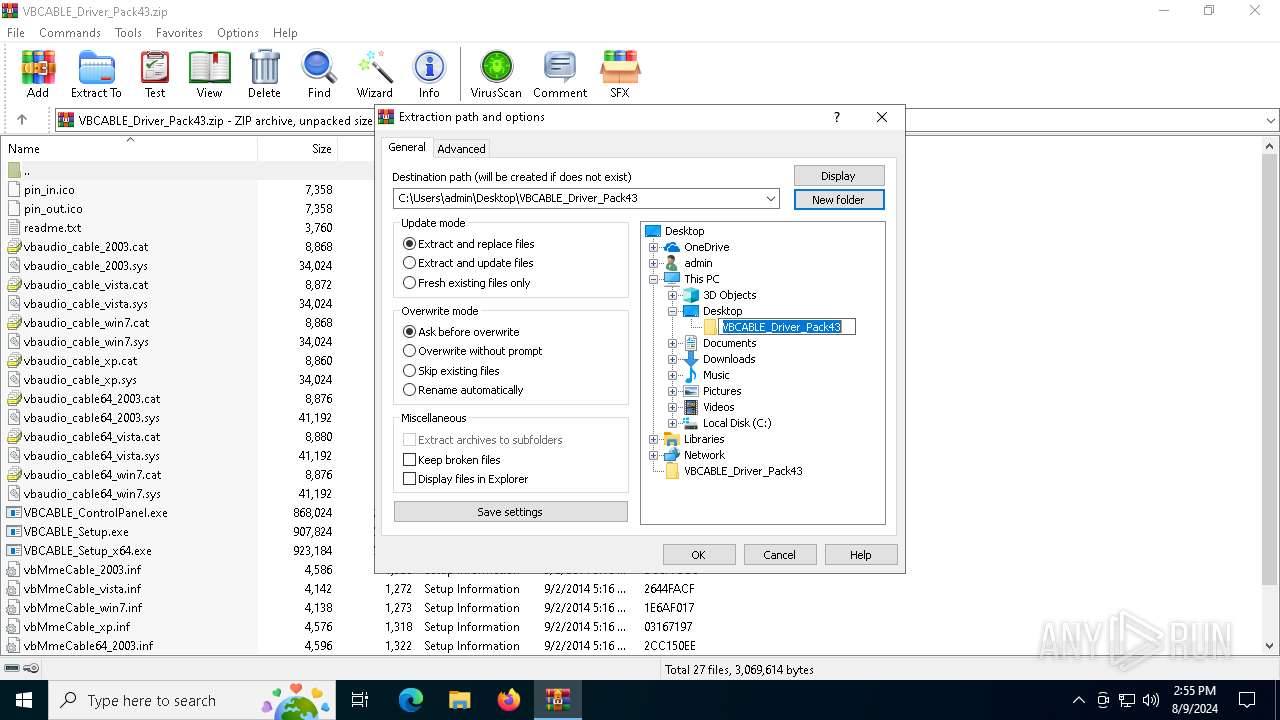The height and width of the screenshot is (720, 1280).
Task: Launch Firefox from the taskbar
Action: click(508, 700)
